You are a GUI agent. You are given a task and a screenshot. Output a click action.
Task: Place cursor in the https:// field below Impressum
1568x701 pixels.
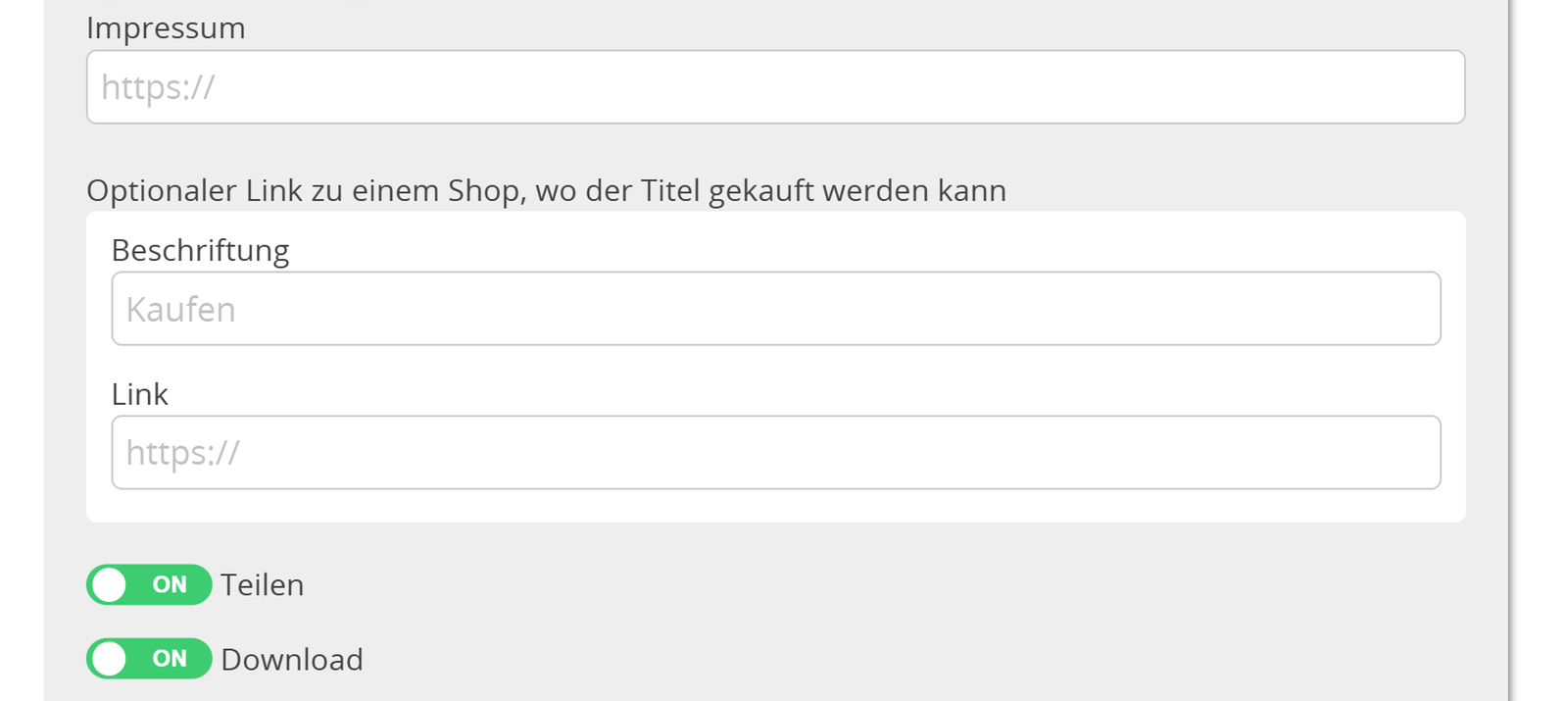[774, 86]
